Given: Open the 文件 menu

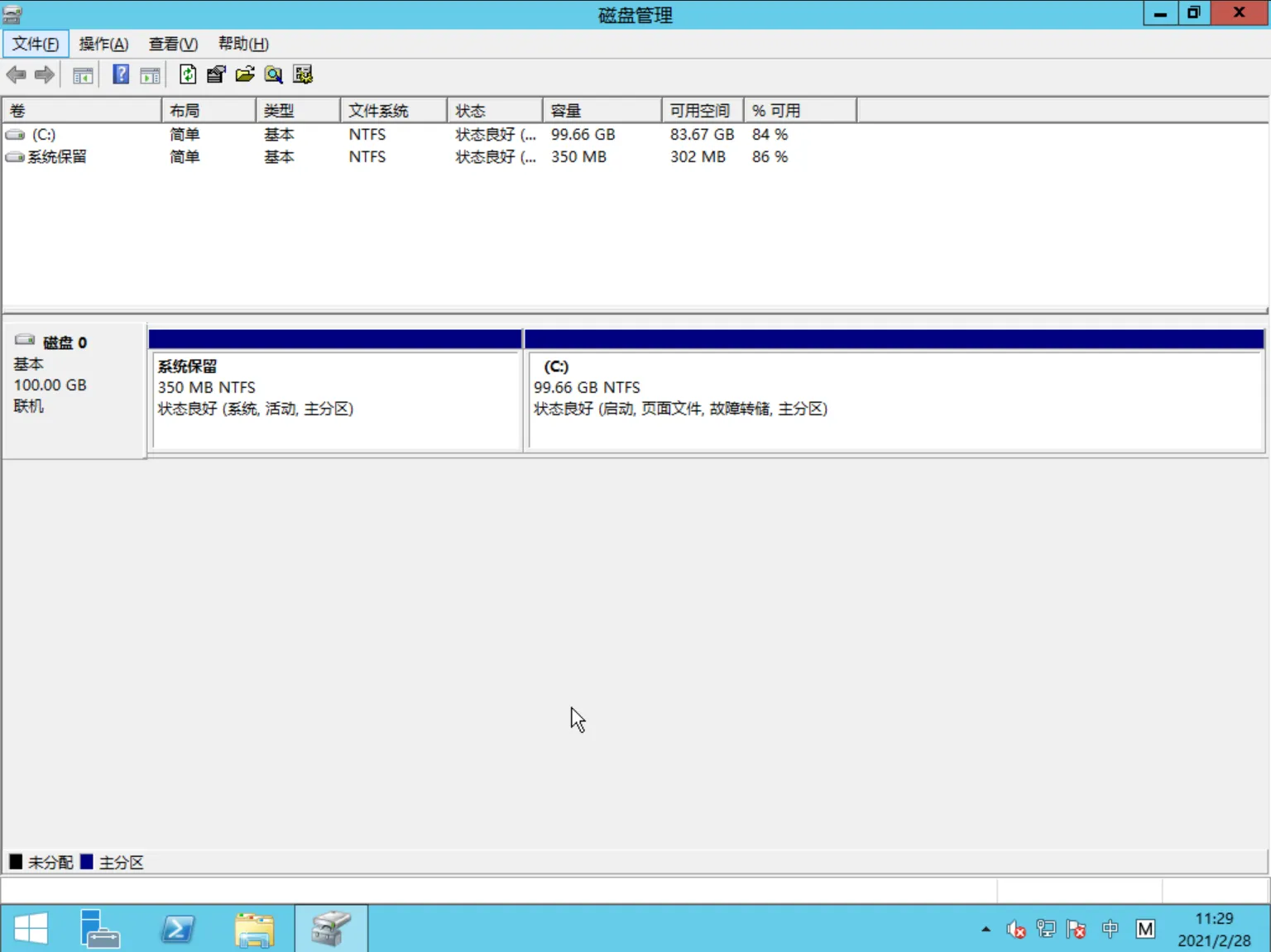Looking at the screenshot, I should 35,43.
